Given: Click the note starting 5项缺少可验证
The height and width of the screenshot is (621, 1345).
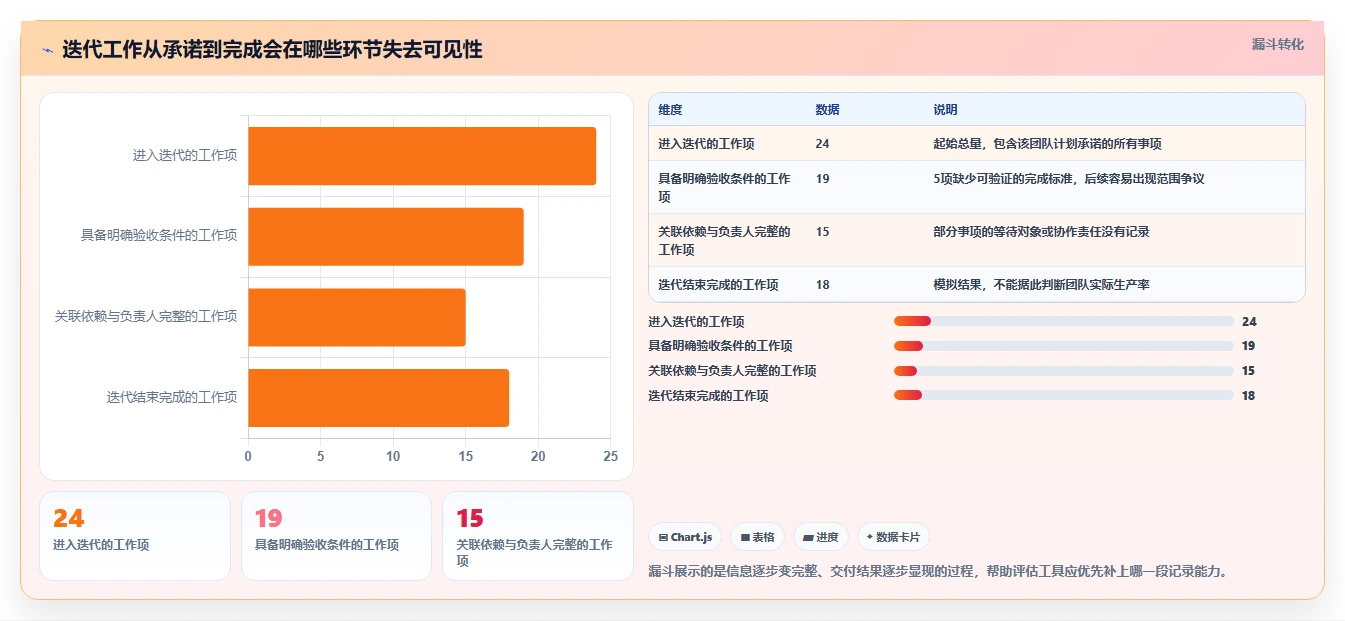Looking at the screenshot, I should click(1068, 179).
